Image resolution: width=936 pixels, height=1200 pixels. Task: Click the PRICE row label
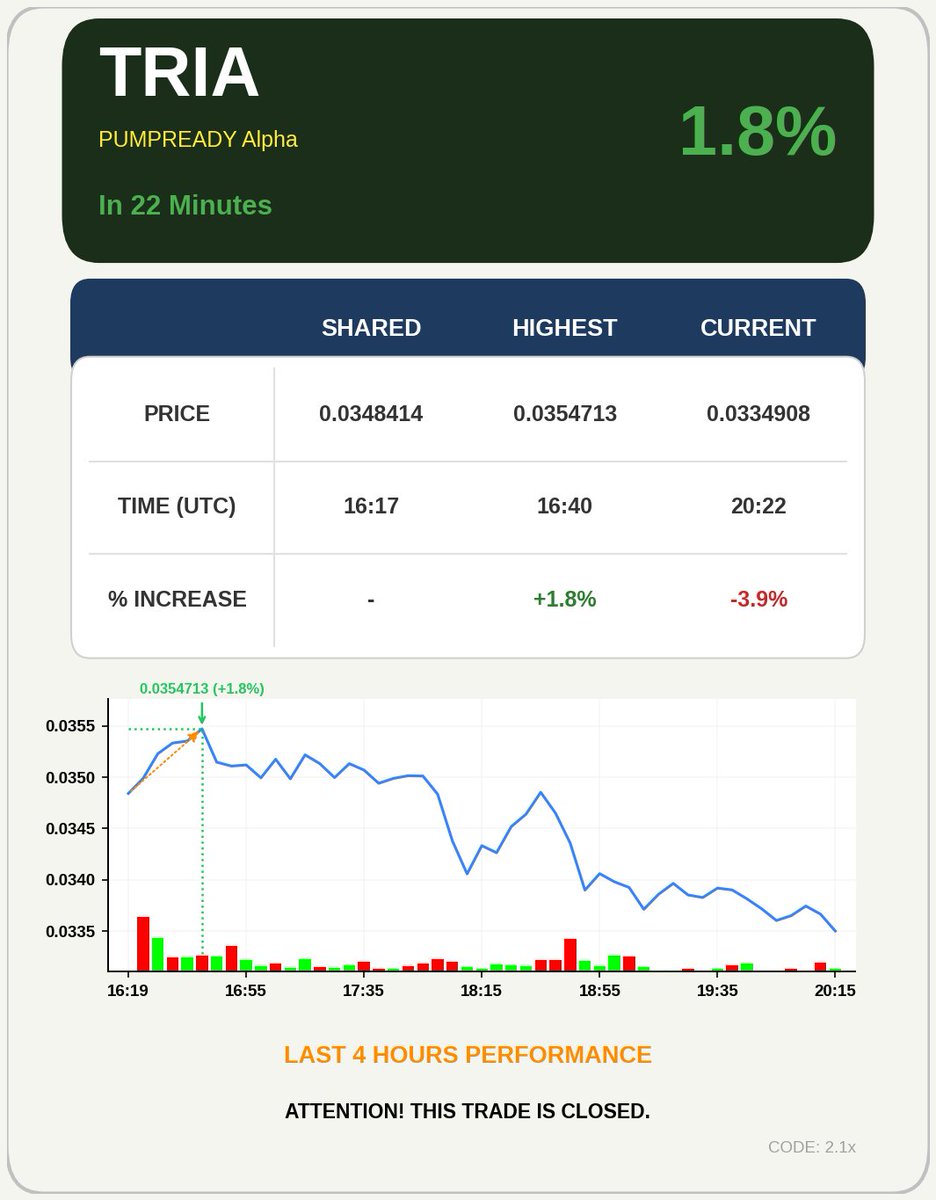point(177,414)
